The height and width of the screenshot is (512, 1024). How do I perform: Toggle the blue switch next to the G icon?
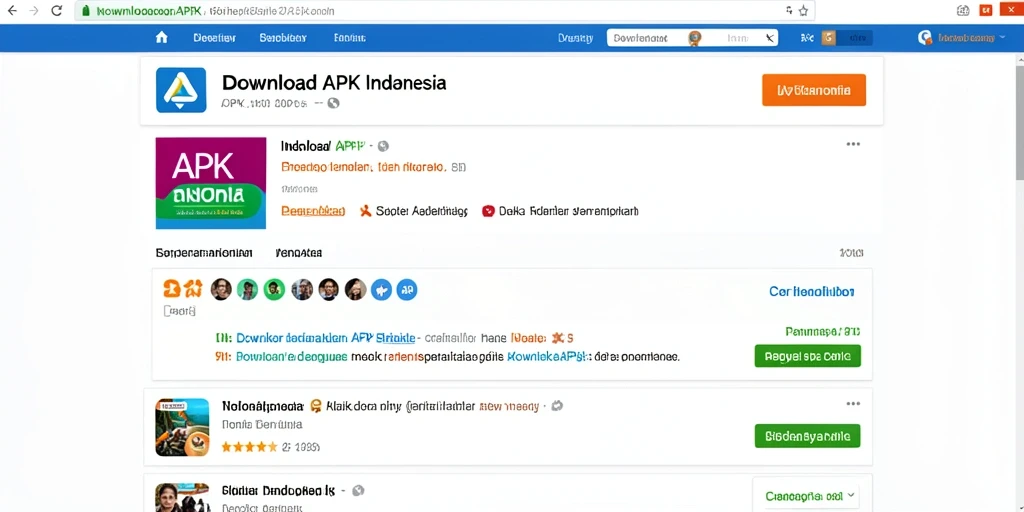tap(855, 38)
